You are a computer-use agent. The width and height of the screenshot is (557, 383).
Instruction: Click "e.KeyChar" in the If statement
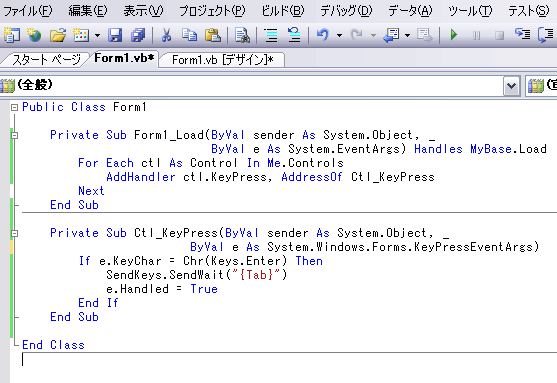[130, 261]
